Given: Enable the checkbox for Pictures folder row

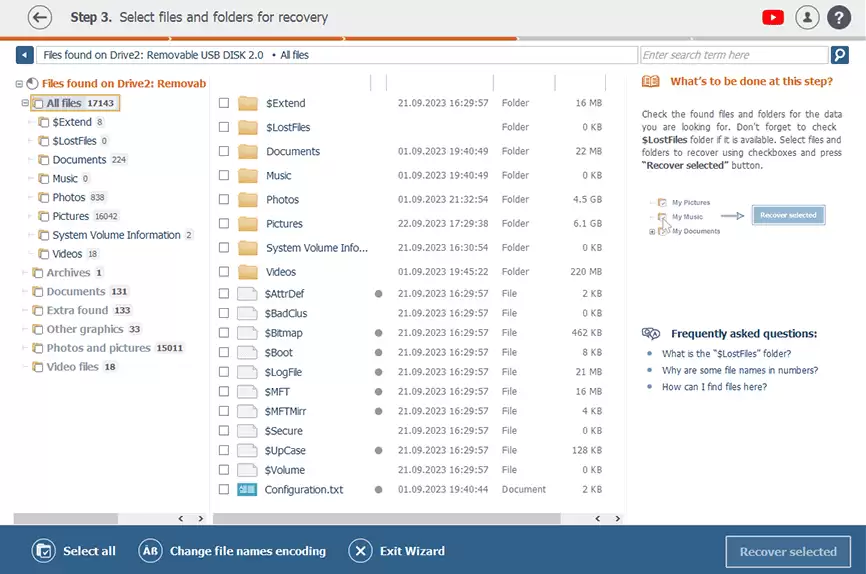Looking at the screenshot, I should 224,224.
